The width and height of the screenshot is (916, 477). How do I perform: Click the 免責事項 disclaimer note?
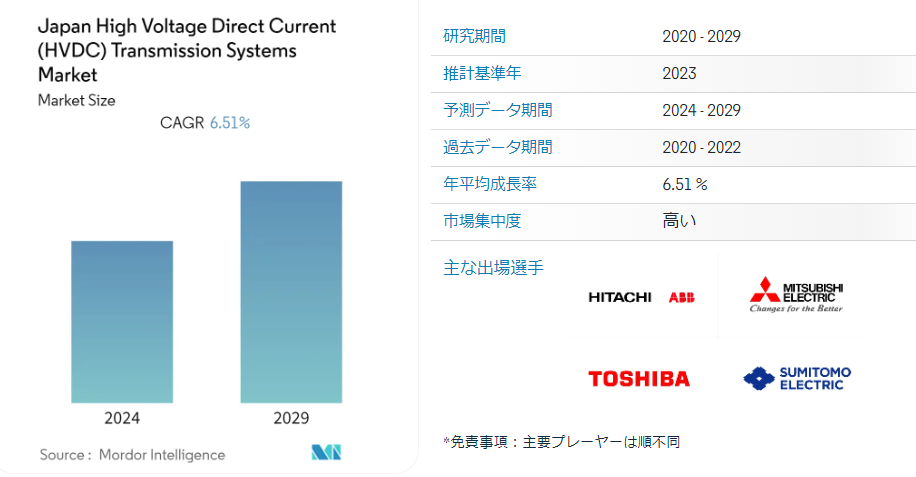(x=561, y=442)
